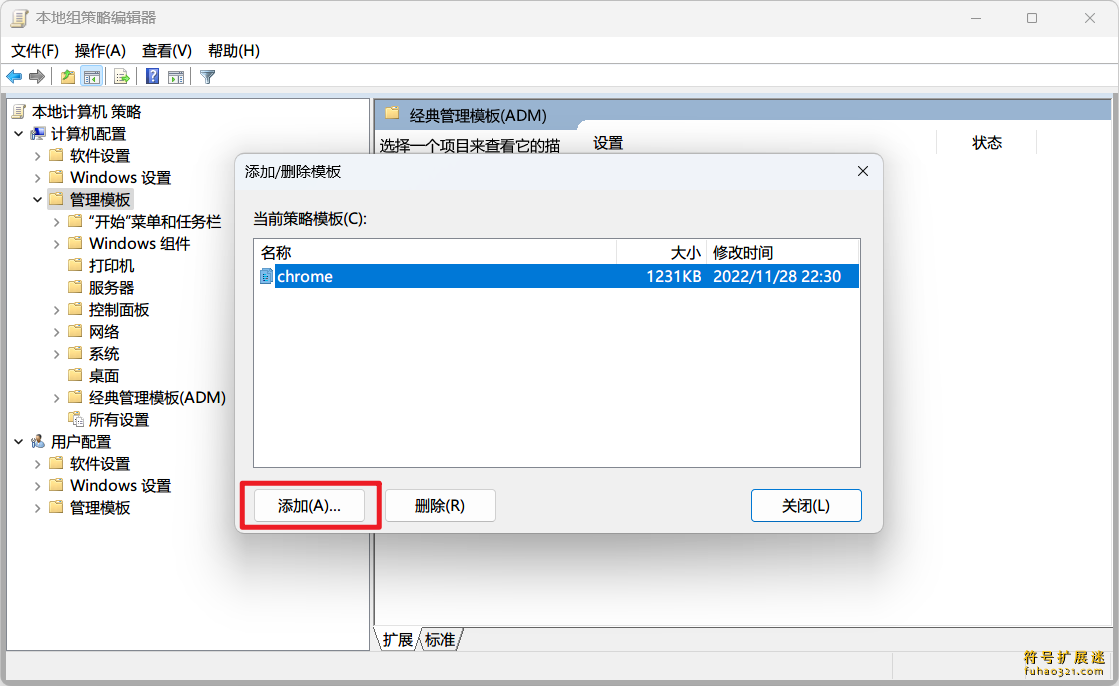This screenshot has width=1119, height=686.
Task: Switch to the 标准 tab
Action: click(x=440, y=640)
